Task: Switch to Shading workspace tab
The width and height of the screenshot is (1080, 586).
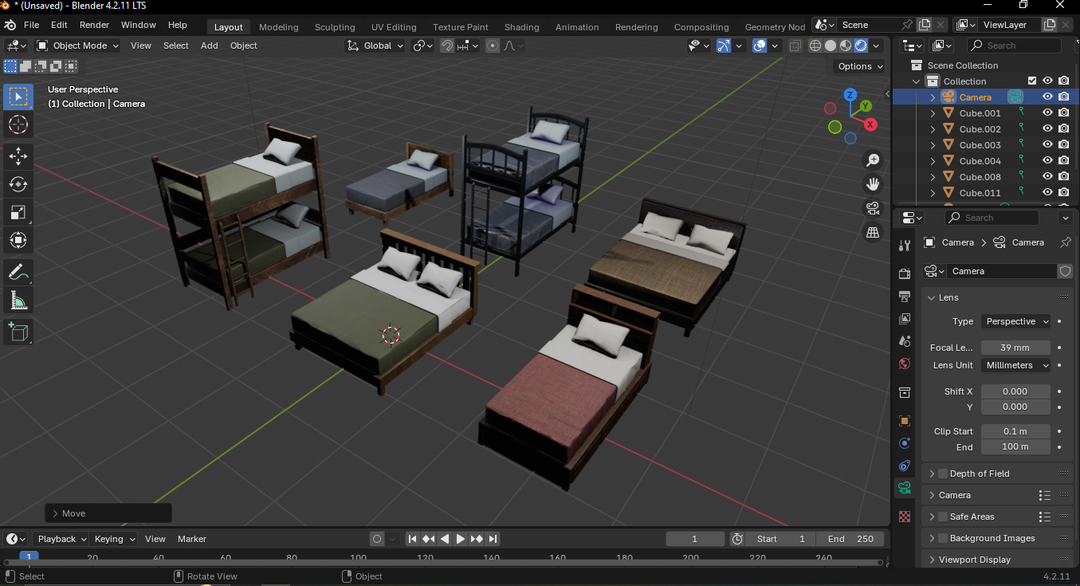Action: [x=521, y=27]
